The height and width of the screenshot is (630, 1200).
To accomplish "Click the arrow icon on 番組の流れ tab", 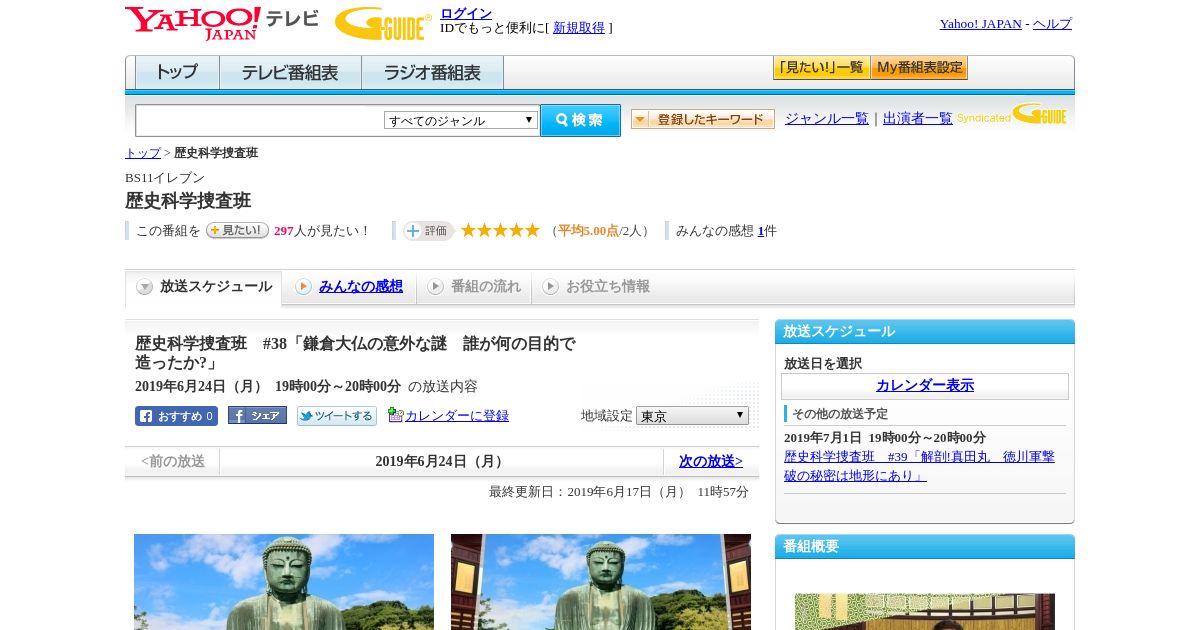I will [435, 287].
